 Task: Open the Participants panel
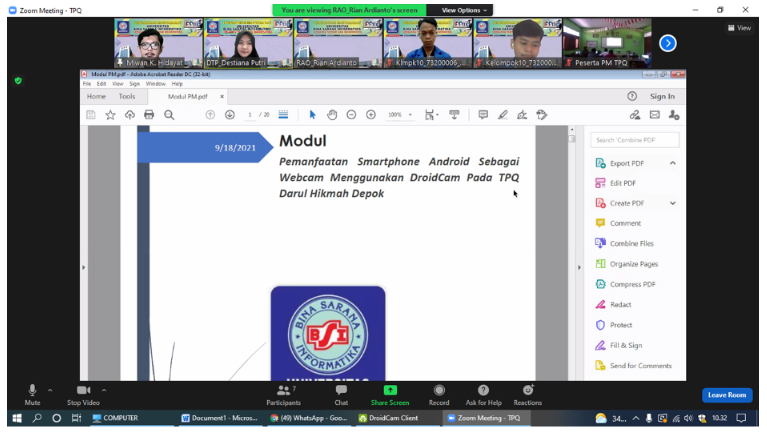(x=284, y=395)
